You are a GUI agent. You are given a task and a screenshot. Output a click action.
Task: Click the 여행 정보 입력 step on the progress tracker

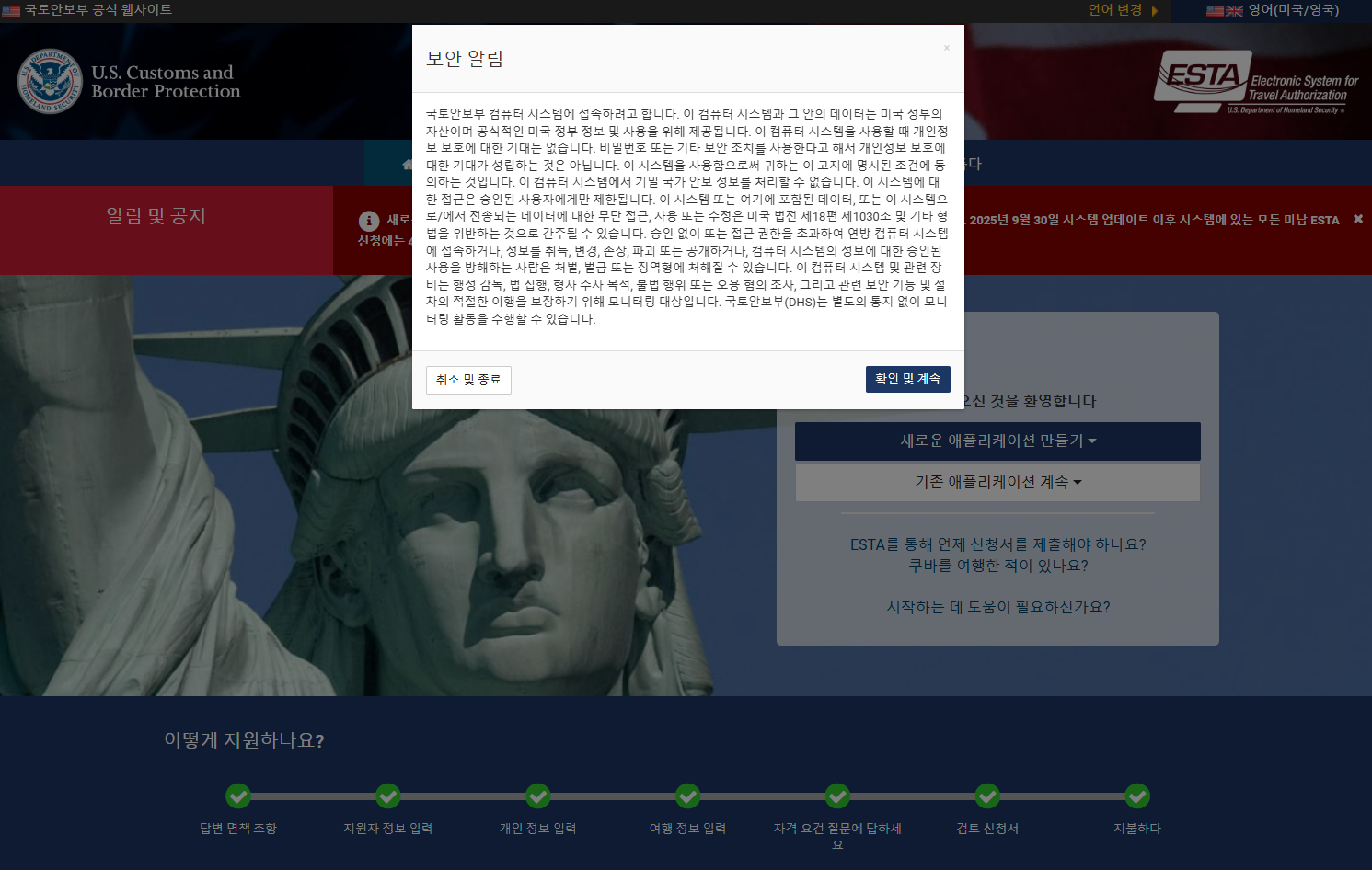[x=687, y=796]
